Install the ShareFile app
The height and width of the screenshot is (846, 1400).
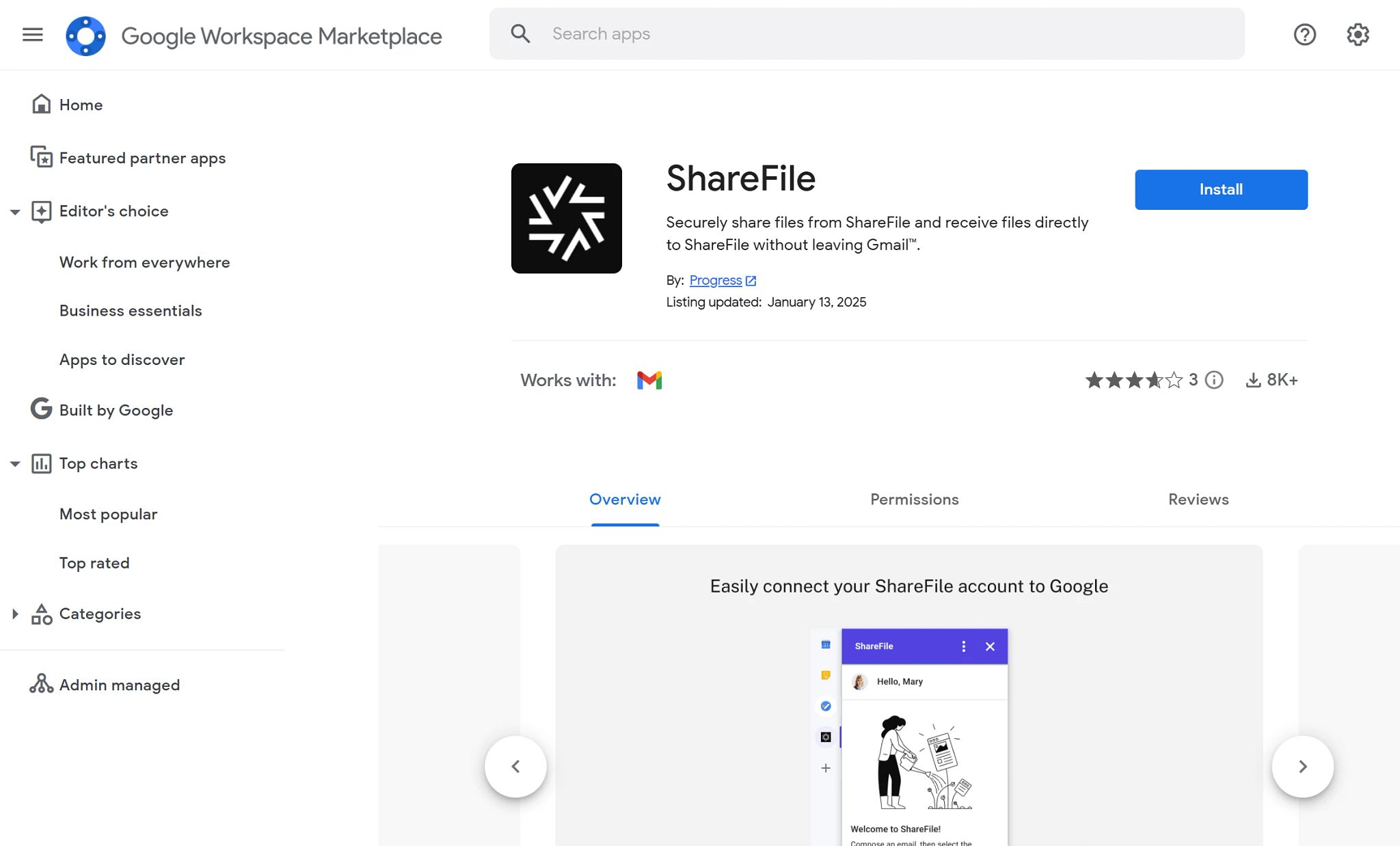[1221, 189]
